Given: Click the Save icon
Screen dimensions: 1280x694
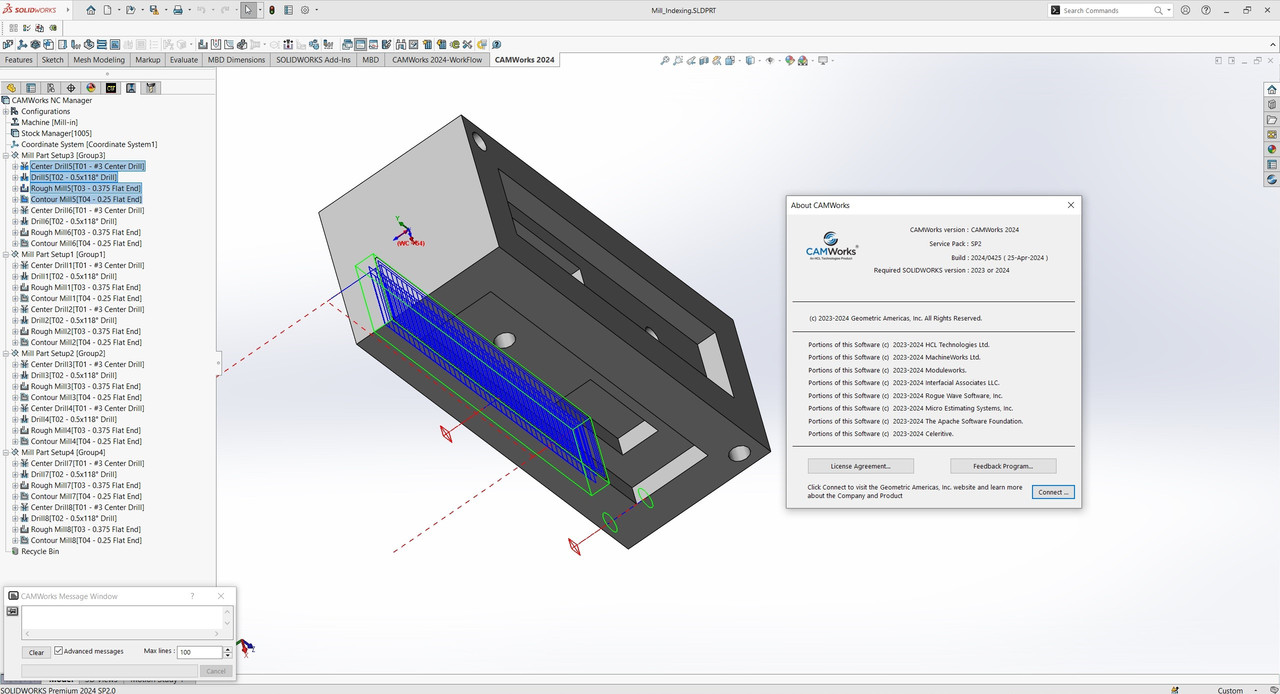Looking at the screenshot, I should point(153,10).
